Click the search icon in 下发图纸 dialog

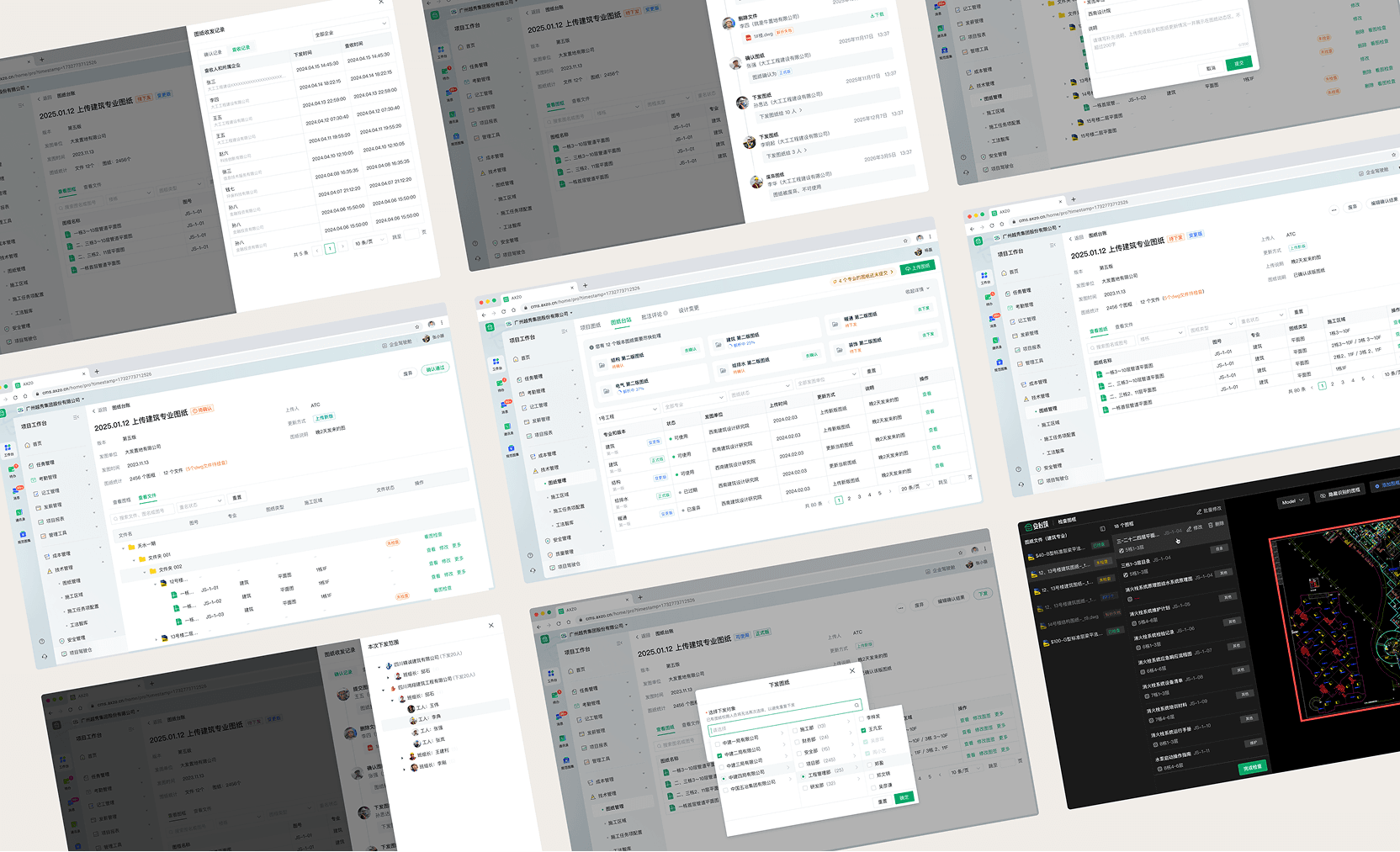pos(856,705)
